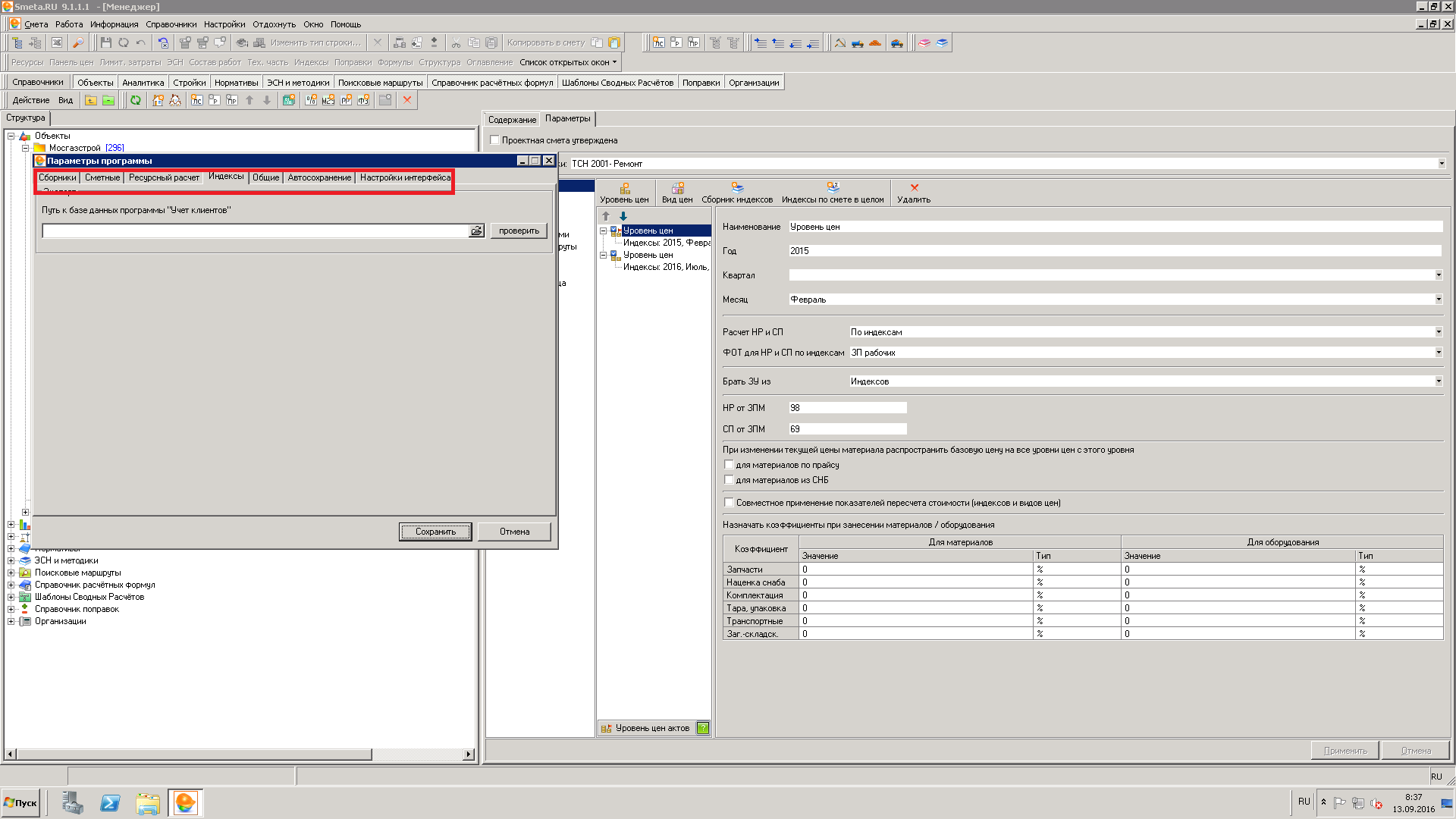Click the magnifier search icon in top toolbar
Viewport: 1456px width, 819px height.
click(78, 42)
